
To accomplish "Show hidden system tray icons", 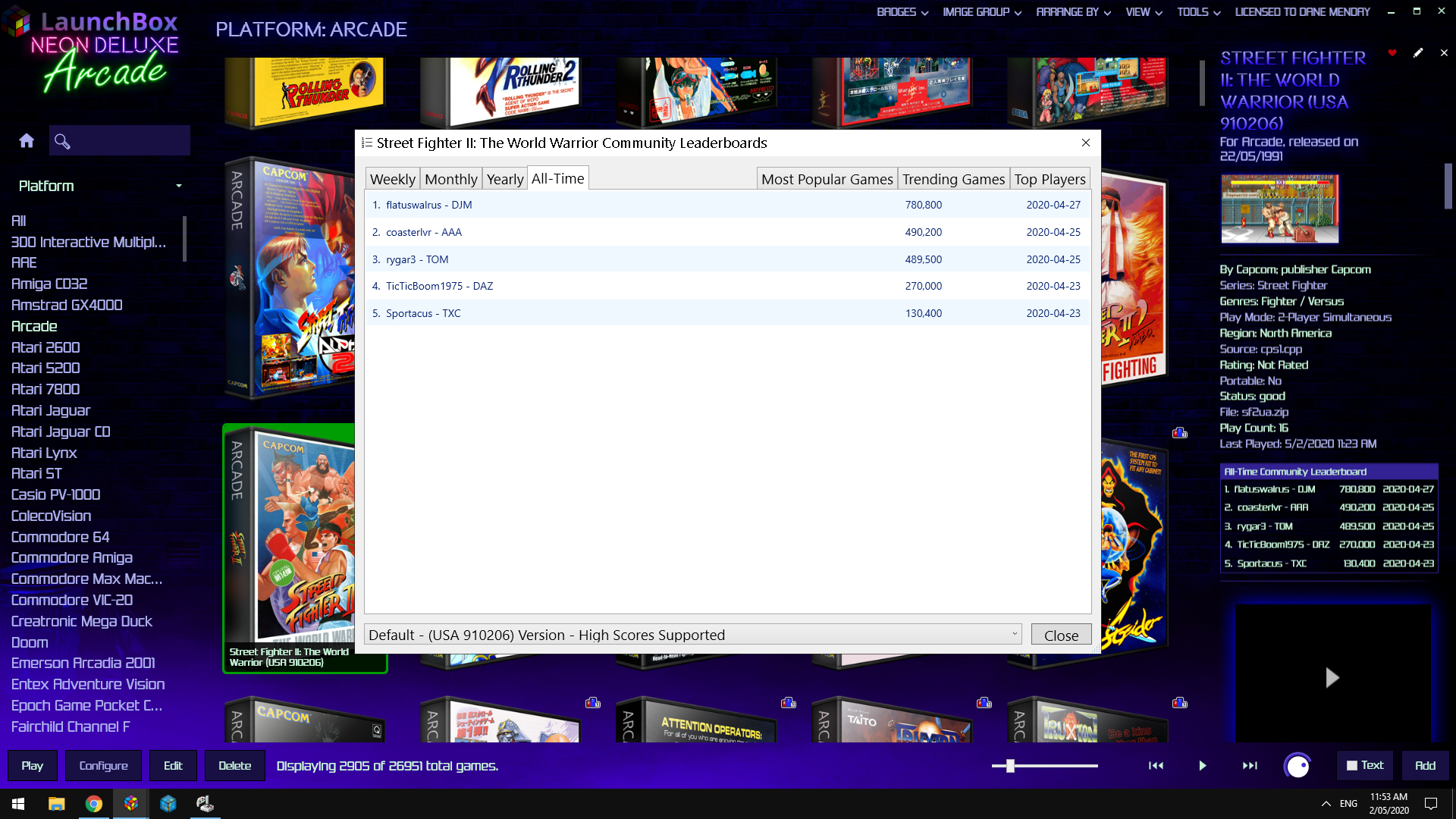I will click(x=1326, y=804).
